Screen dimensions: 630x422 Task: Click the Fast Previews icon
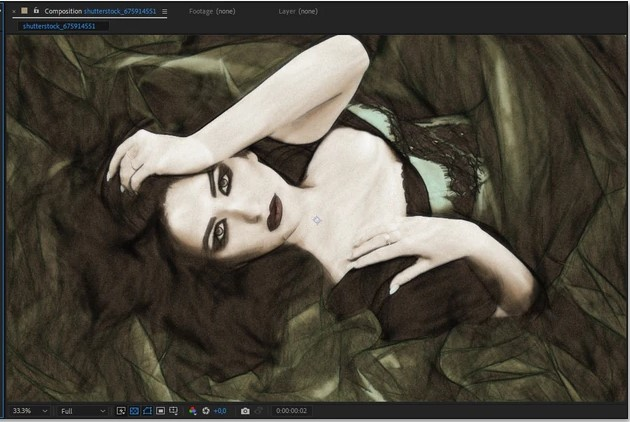click(x=121, y=411)
